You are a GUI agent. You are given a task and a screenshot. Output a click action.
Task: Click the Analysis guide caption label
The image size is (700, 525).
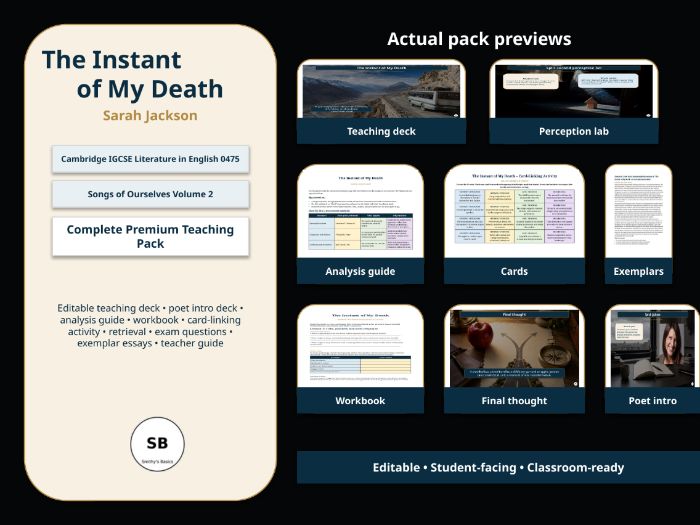pos(360,271)
